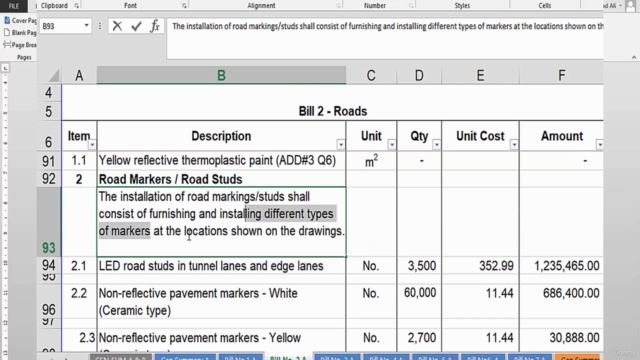Click the unit cost cell 352.99
Image resolution: width=640 pixels, height=360 pixels.
[480, 266]
